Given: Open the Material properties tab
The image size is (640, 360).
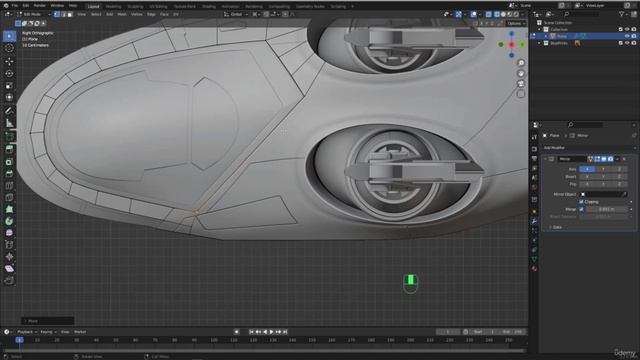Looking at the screenshot, I should coord(534,269).
